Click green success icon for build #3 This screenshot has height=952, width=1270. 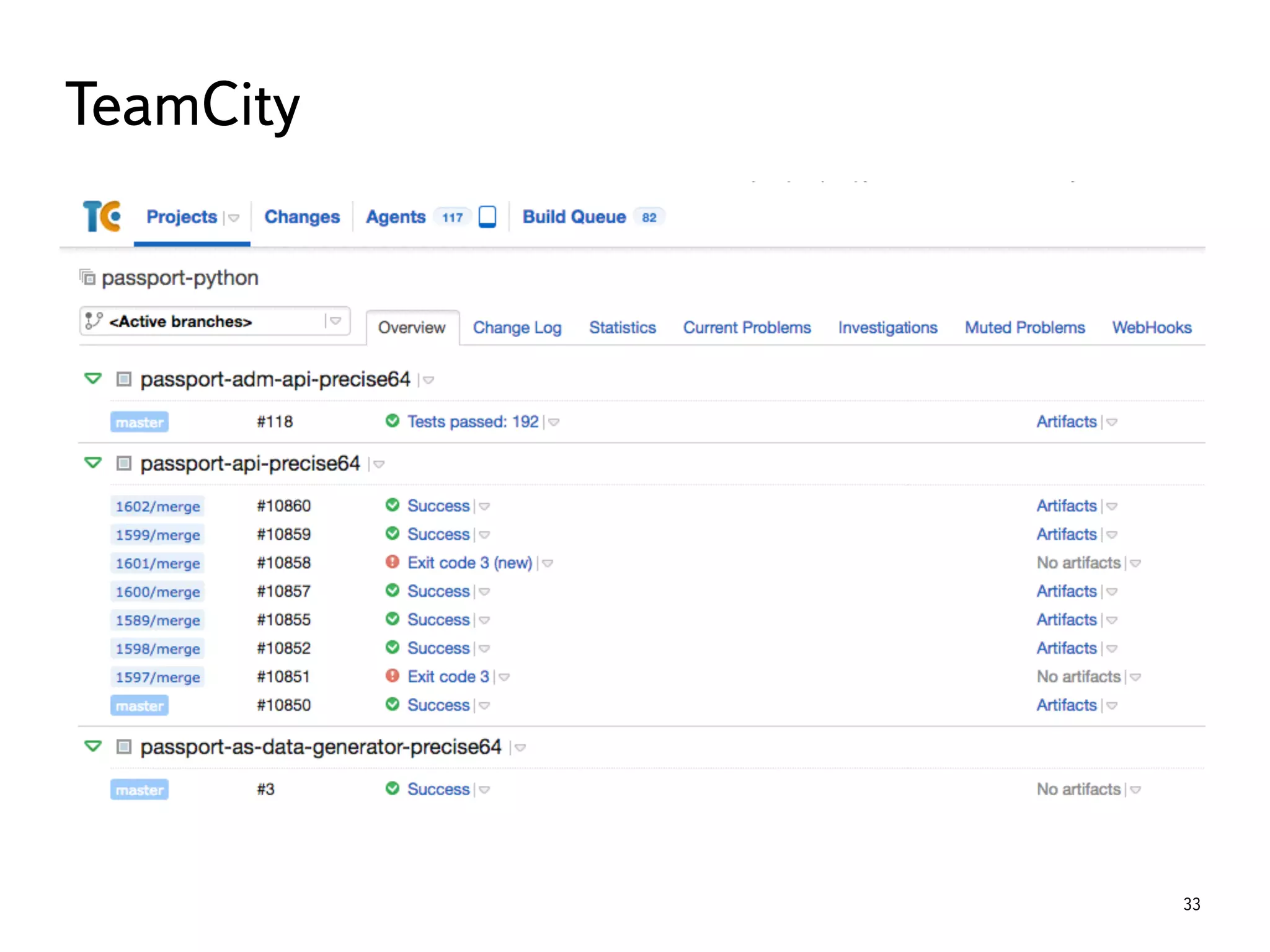tap(393, 789)
